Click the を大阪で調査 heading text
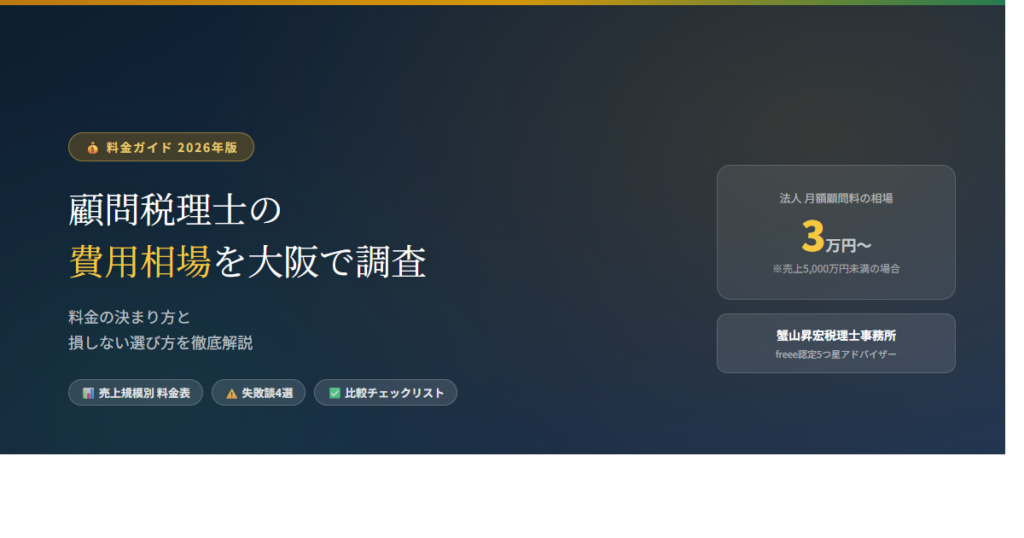The image size is (1024, 538). [x=320, y=262]
